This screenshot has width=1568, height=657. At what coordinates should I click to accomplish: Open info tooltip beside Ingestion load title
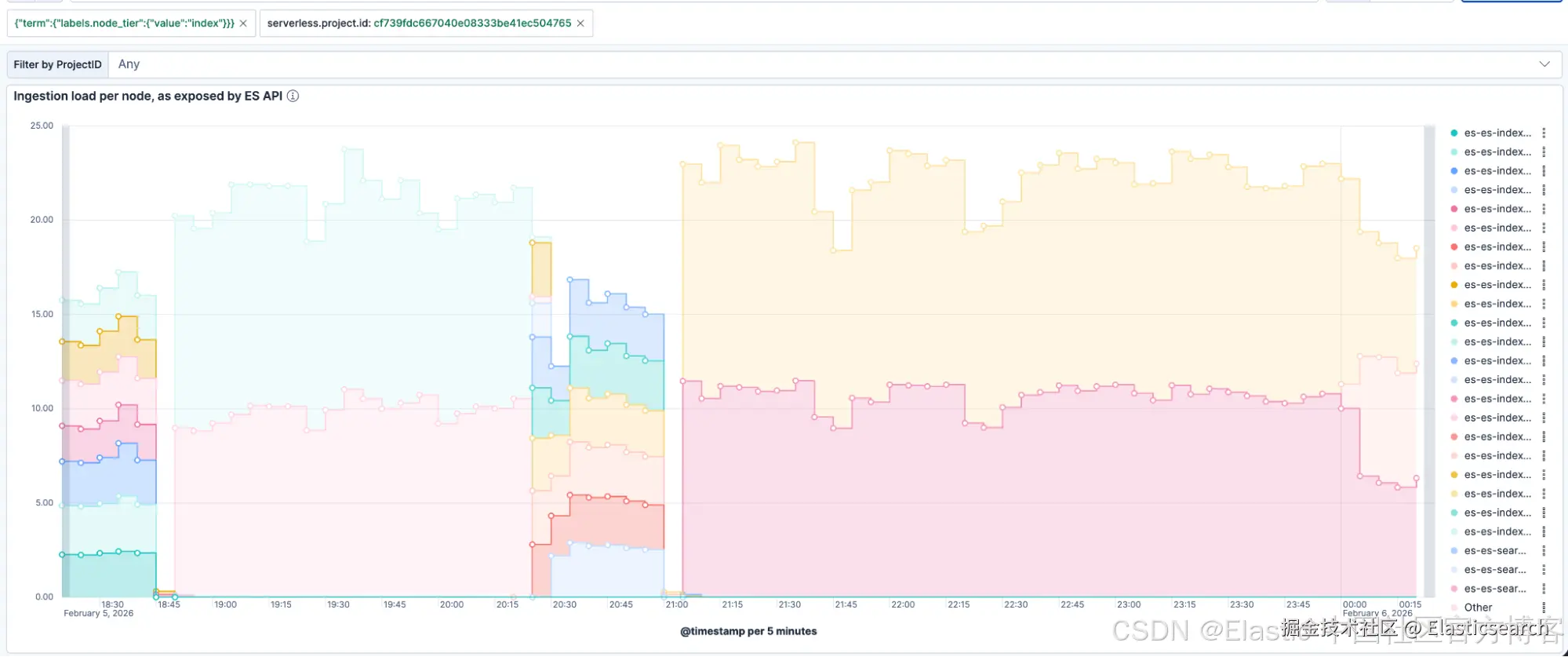tap(293, 96)
